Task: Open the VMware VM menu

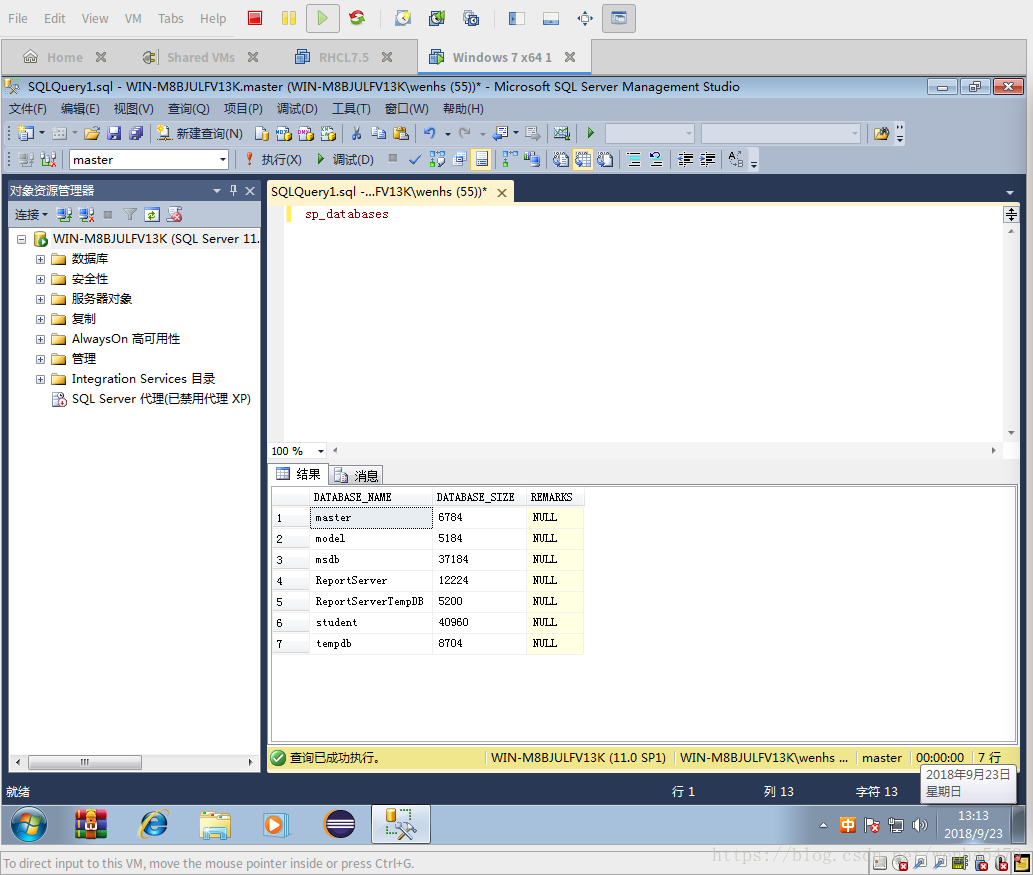Action: click(133, 18)
